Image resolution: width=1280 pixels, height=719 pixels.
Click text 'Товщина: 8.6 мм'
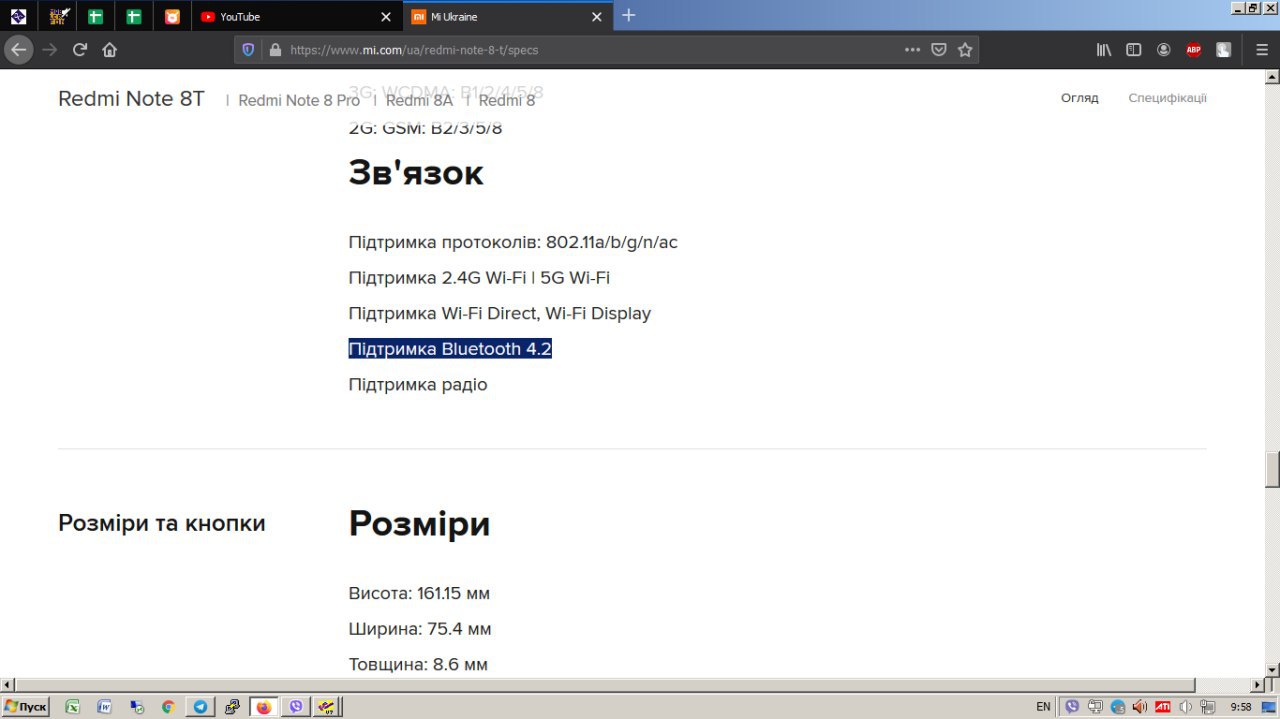(x=418, y=665)
